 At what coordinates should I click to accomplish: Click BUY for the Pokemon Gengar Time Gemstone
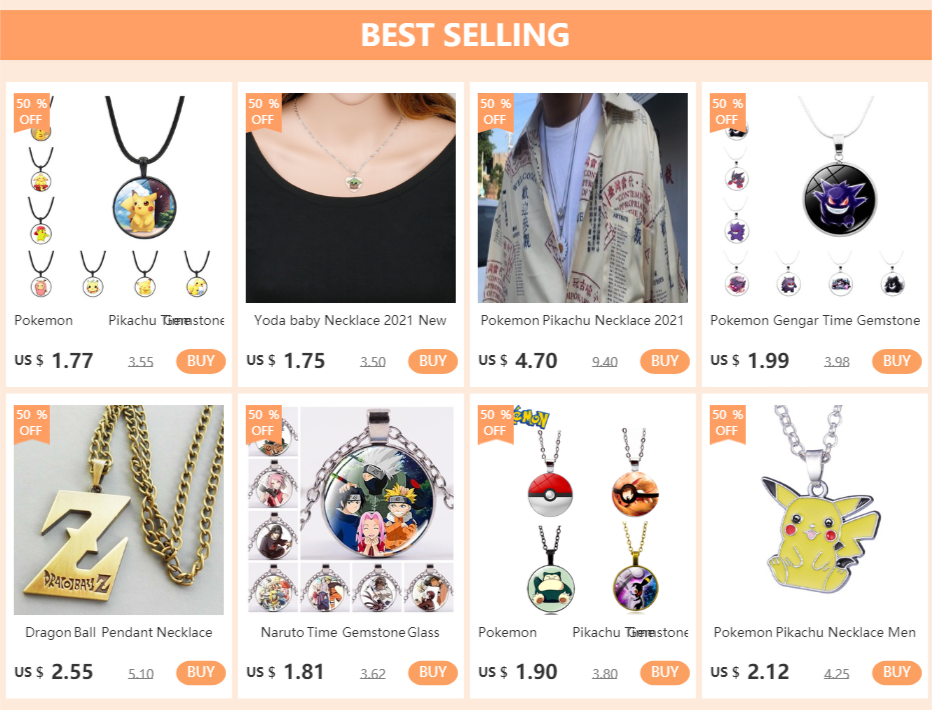[896, 361]
